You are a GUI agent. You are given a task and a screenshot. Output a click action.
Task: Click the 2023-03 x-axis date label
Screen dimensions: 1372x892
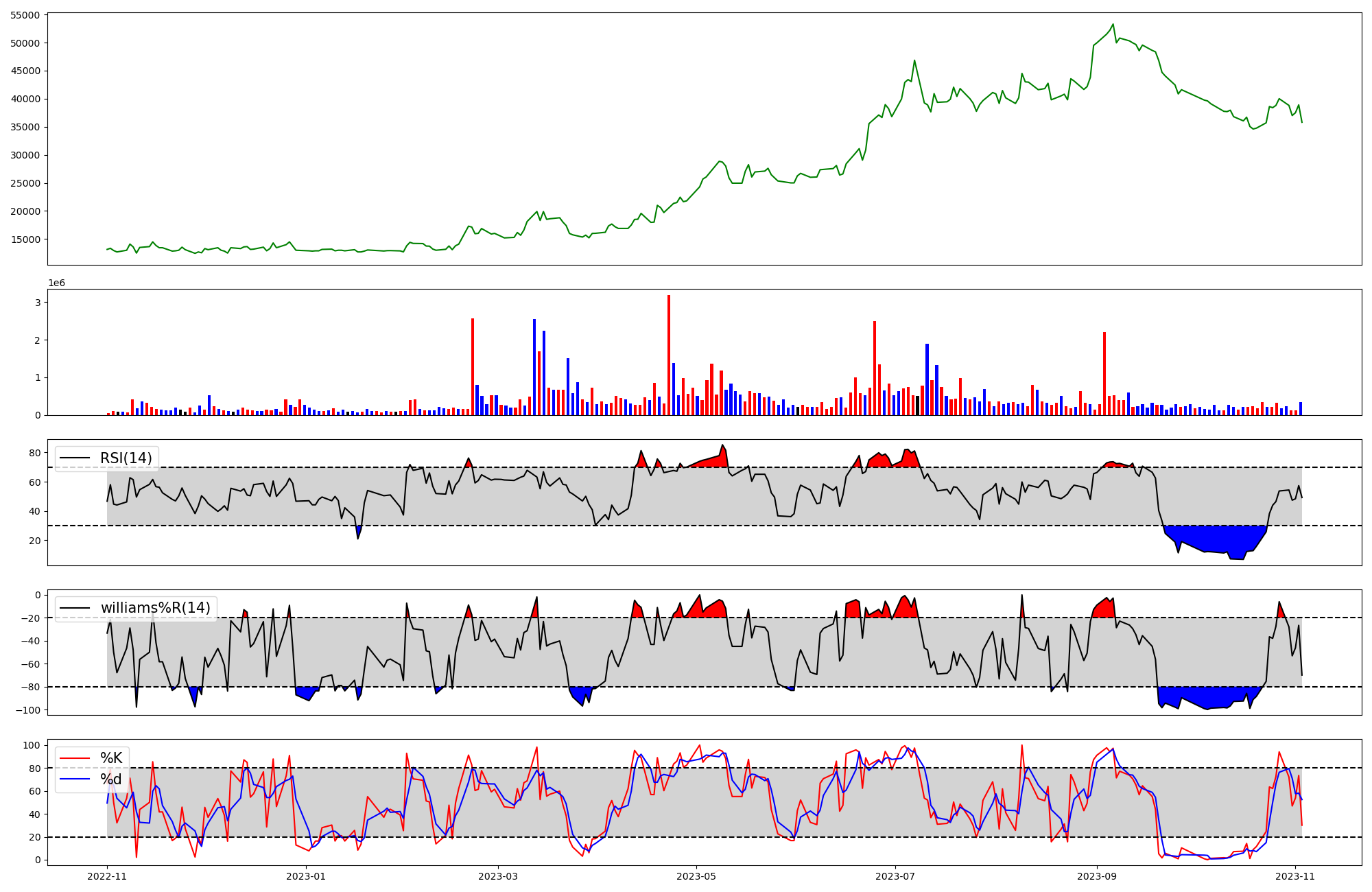(498, 876)
